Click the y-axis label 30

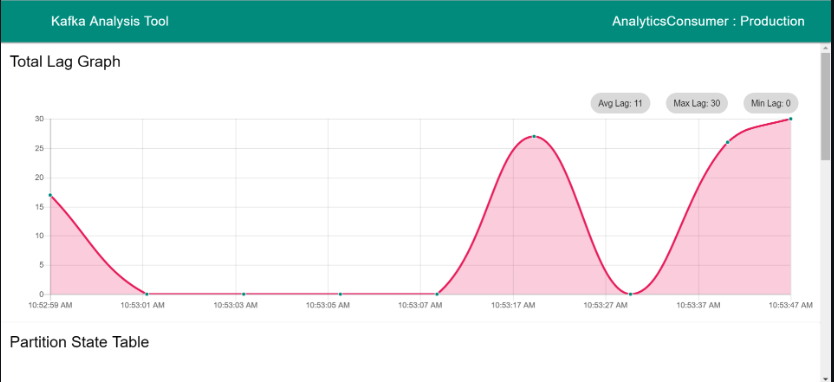point(39,119)
